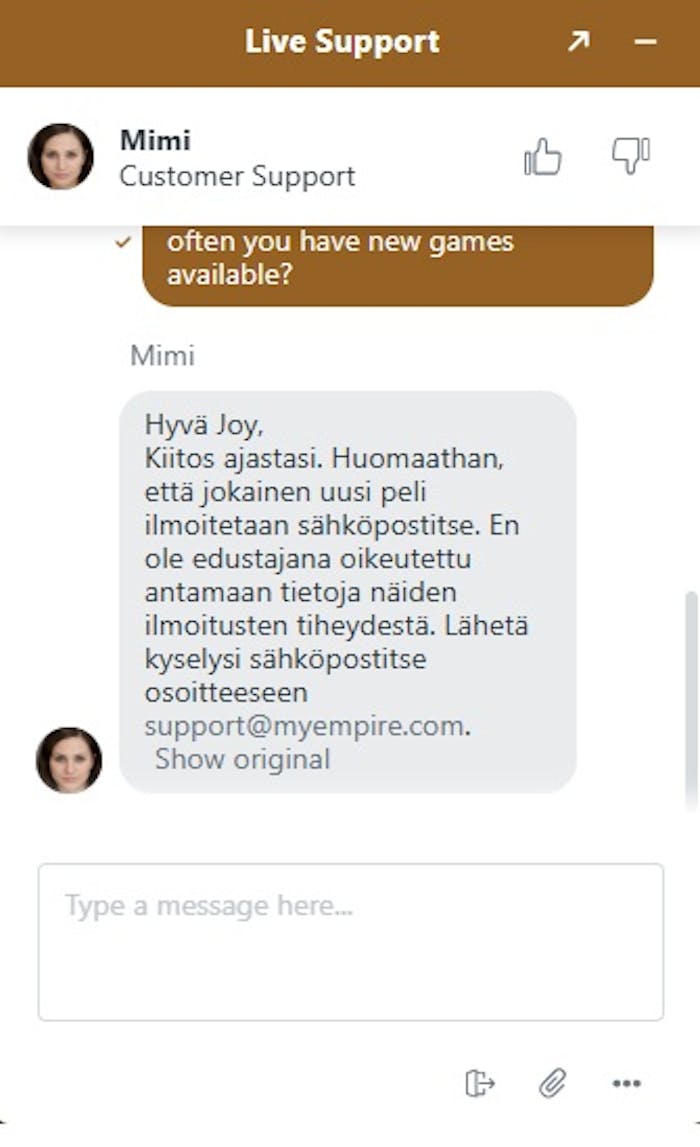Show original text of translated message
Image resolution: width=700 pixels, height=1147 pixels.
pos(243,759)
